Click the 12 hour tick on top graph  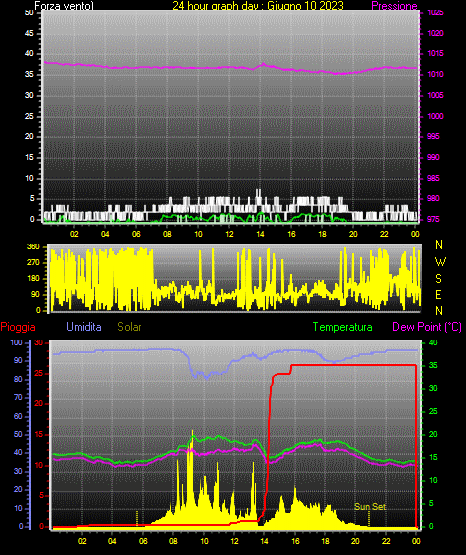[x=229, y=234]
